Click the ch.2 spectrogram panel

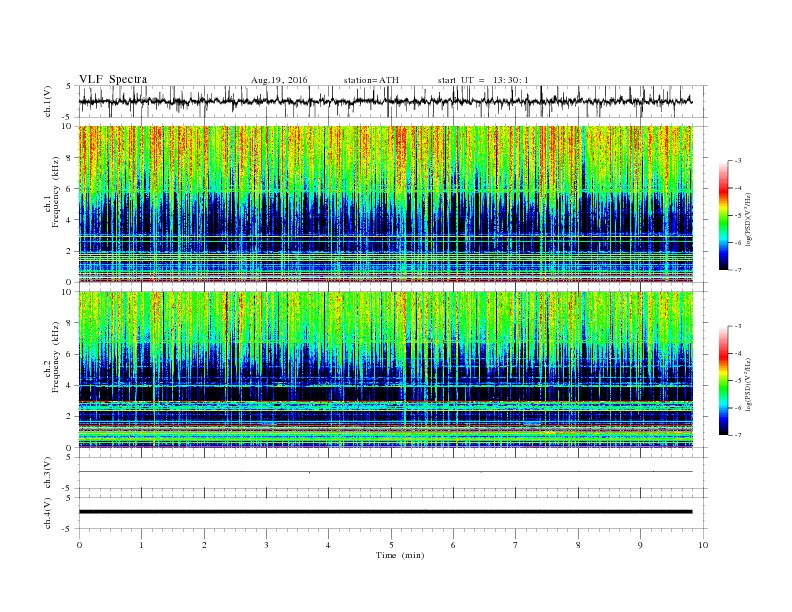[385, 369]
